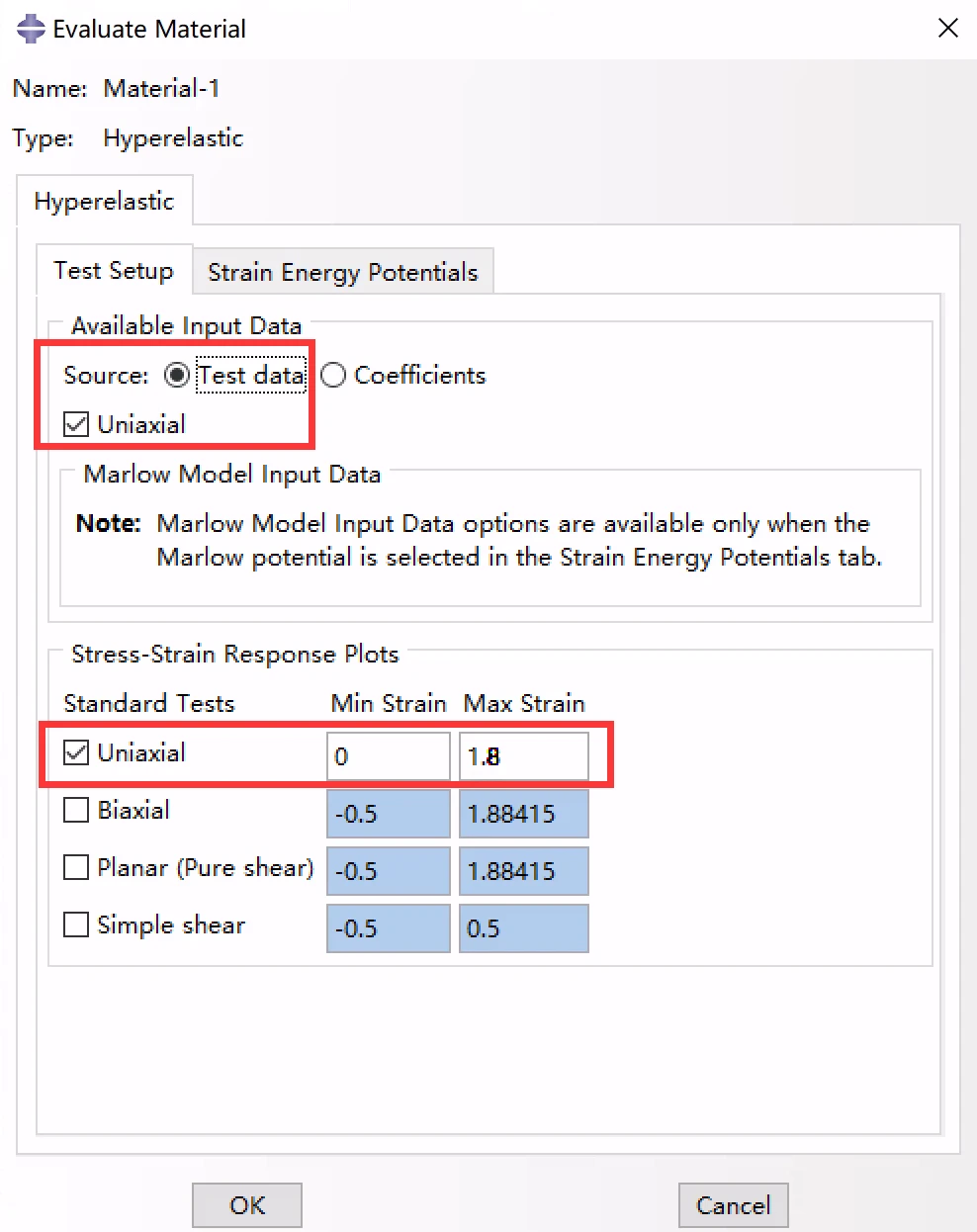Image resolution: width=977 pixels, height=1232 pixels.
Task: Toggle the Uniaxial input data checkbox
Action: [x=76, y=425]
